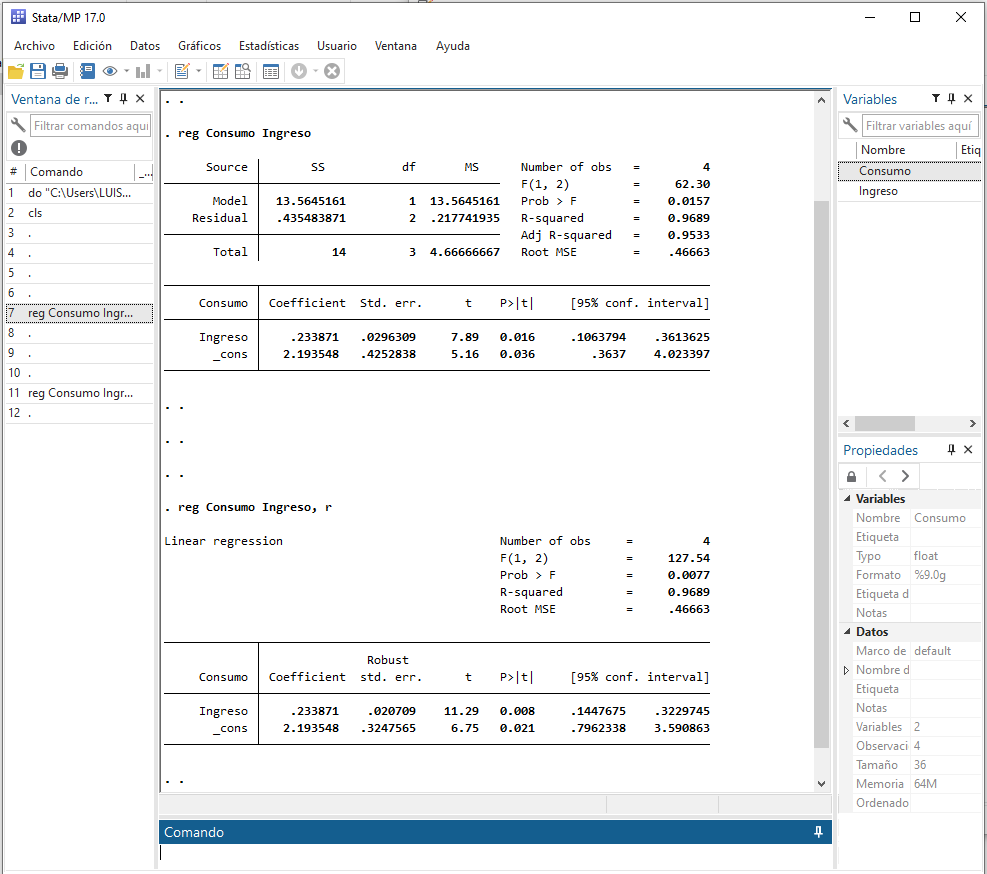Open the Datos menu
The height and width of the screenshot is (874, 987).
click(145, 46)
